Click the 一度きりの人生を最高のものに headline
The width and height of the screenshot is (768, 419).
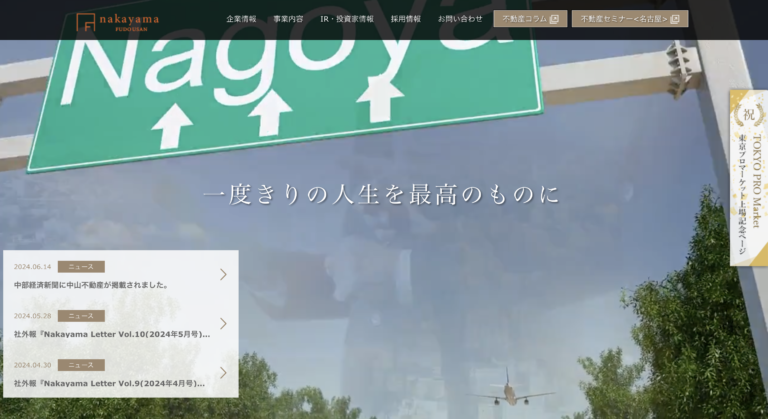tap(381, 195)
